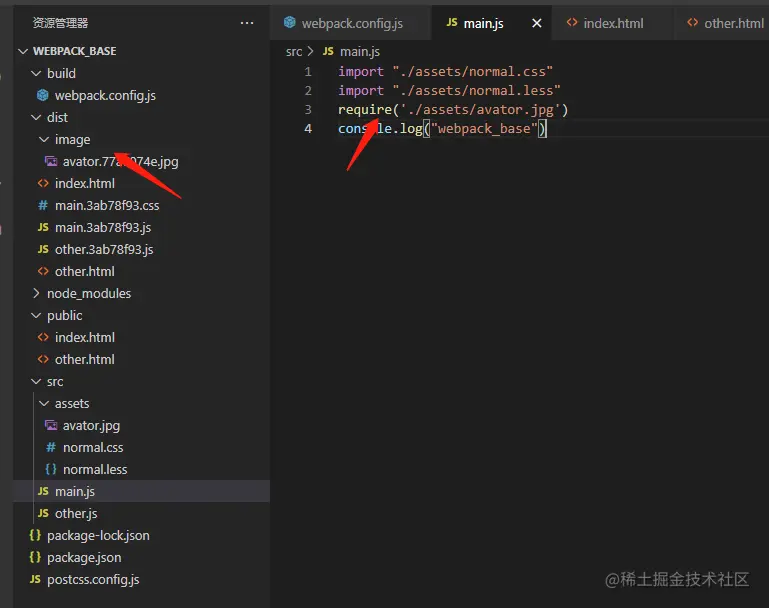Click HTML icon of dist index.html
Screen dimensions: 769x608
(43, 183)
